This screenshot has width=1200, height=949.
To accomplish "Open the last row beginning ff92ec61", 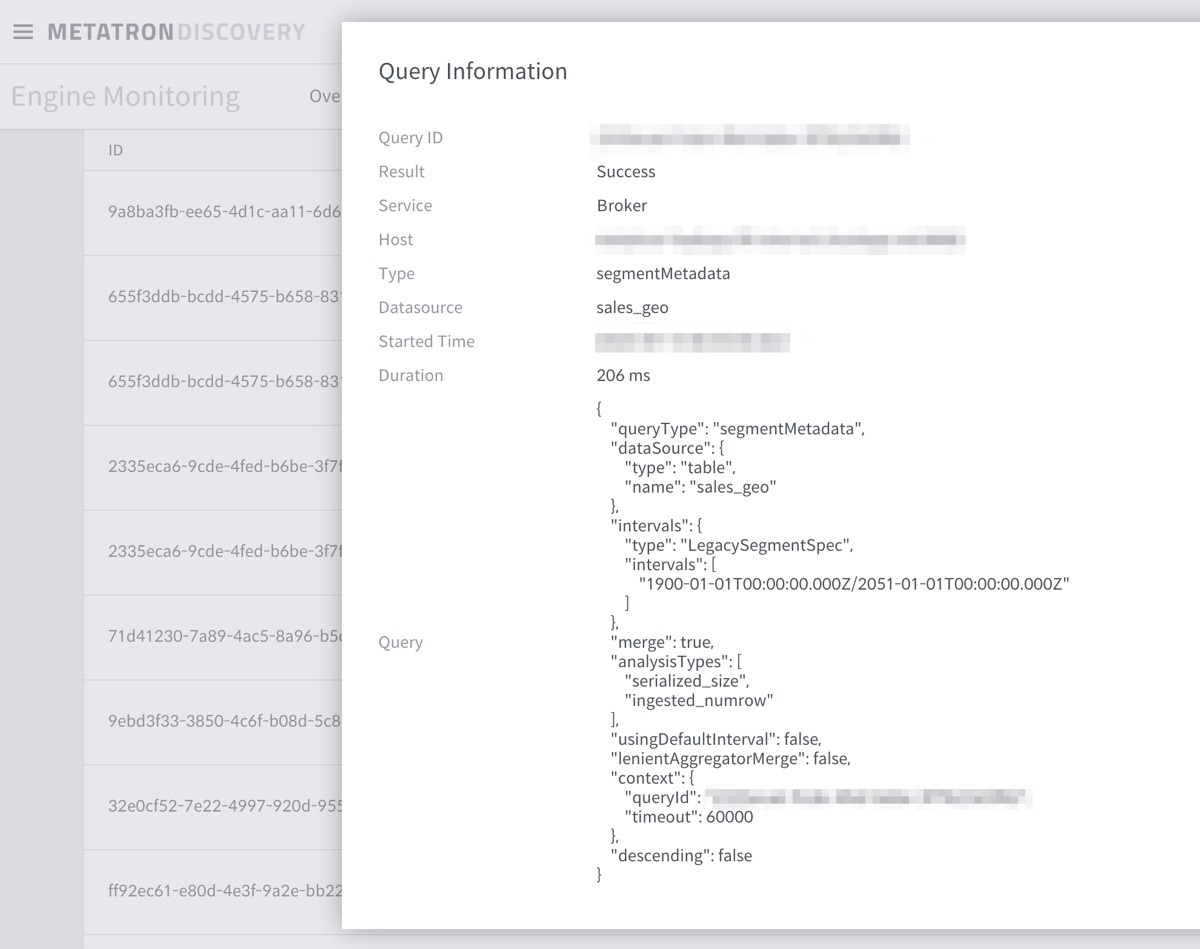I will (x=215, y=891).
